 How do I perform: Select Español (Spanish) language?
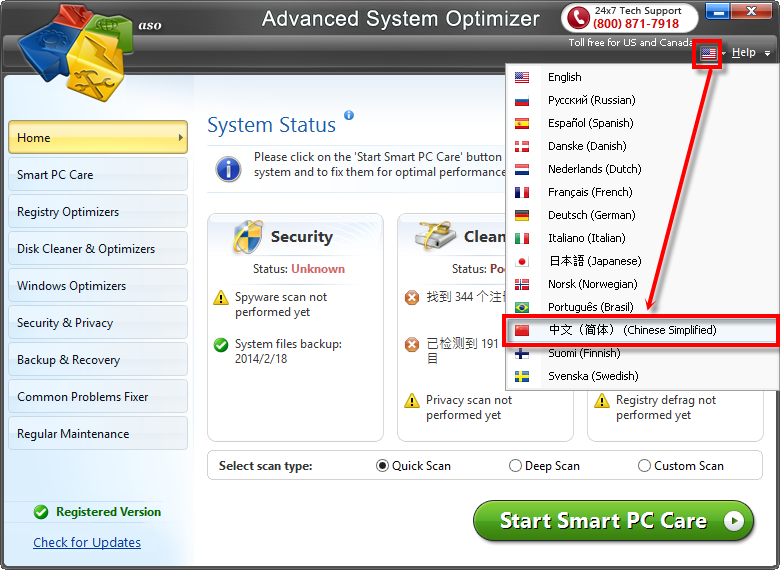click(x=642, y=123)
